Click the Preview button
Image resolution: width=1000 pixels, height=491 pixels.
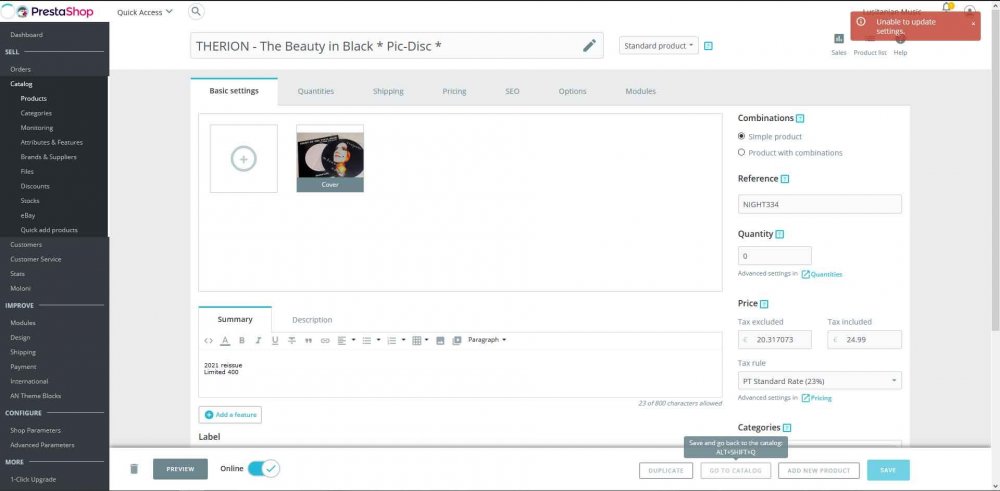[x=180, y=469]
